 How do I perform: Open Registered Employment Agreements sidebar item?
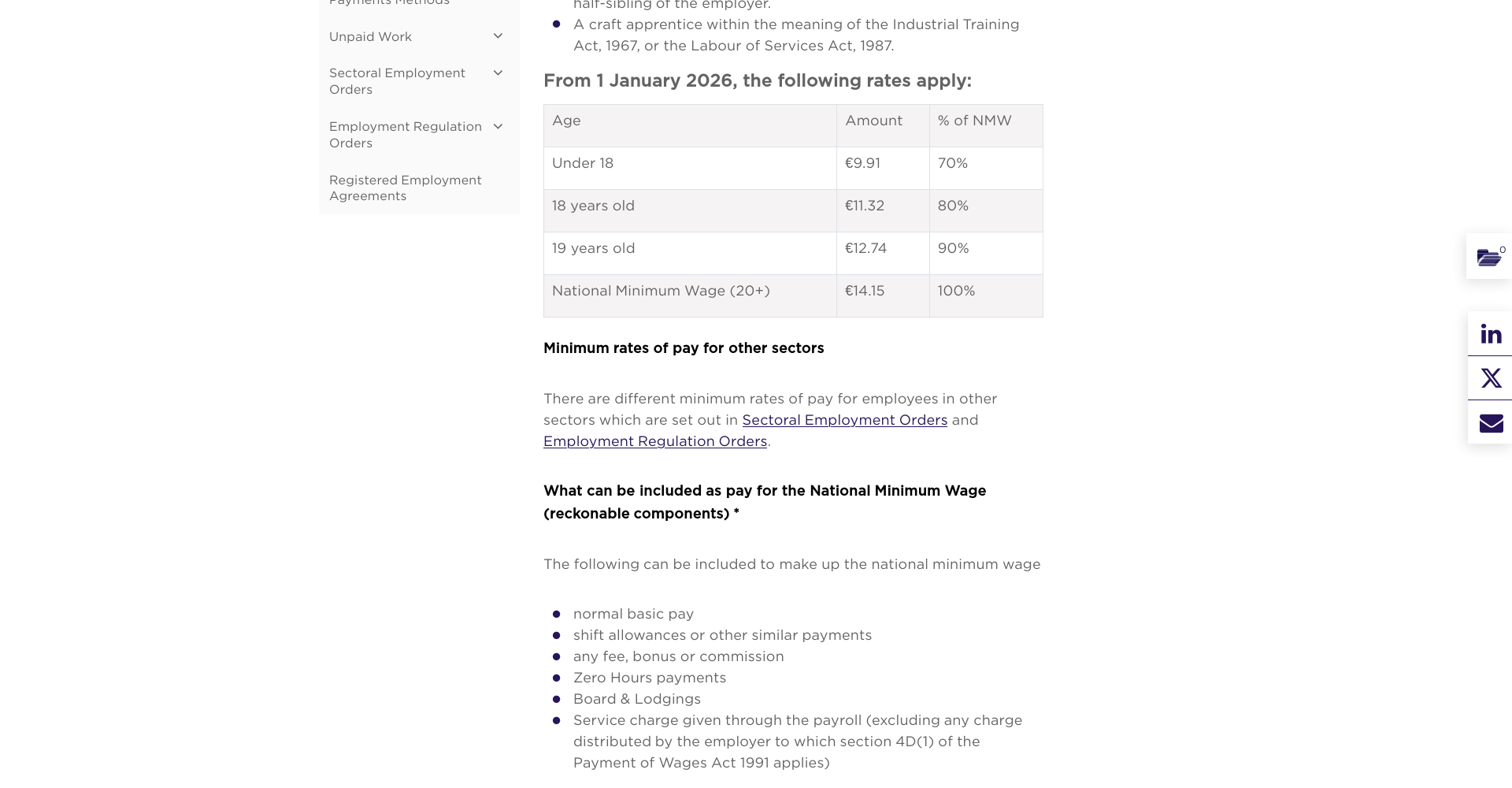coord(406,188)
